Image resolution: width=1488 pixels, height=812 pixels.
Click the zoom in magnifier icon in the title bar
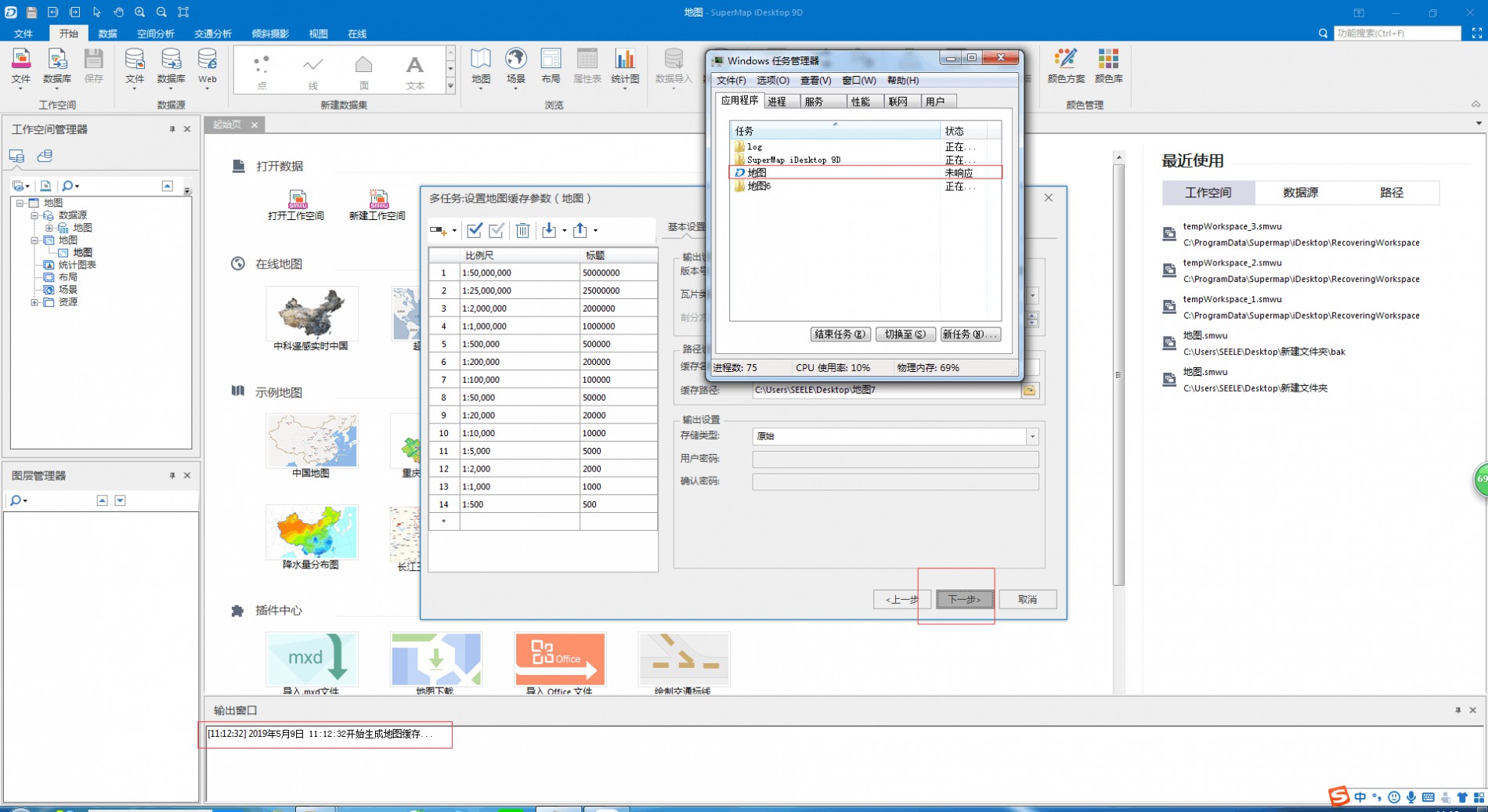click(x=139, y=12)
